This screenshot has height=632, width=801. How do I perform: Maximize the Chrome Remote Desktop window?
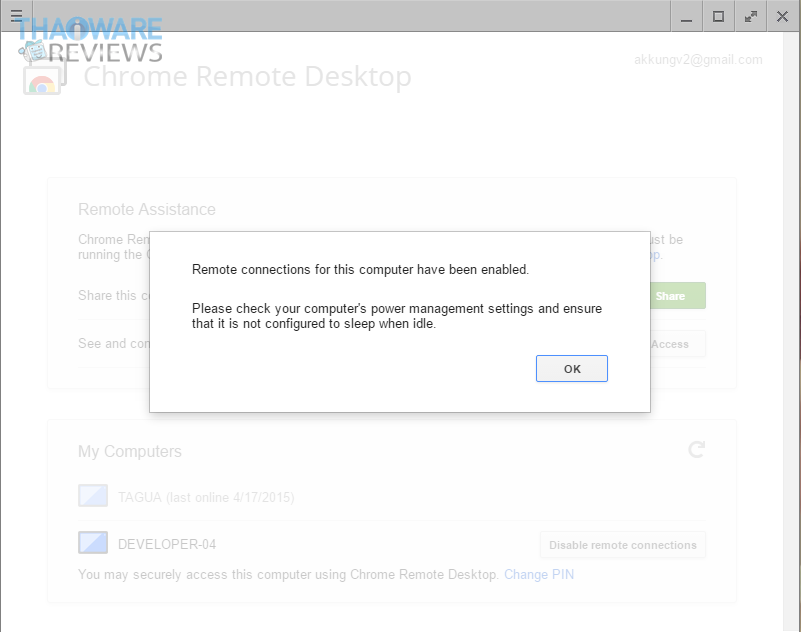[x=718, y=16]
